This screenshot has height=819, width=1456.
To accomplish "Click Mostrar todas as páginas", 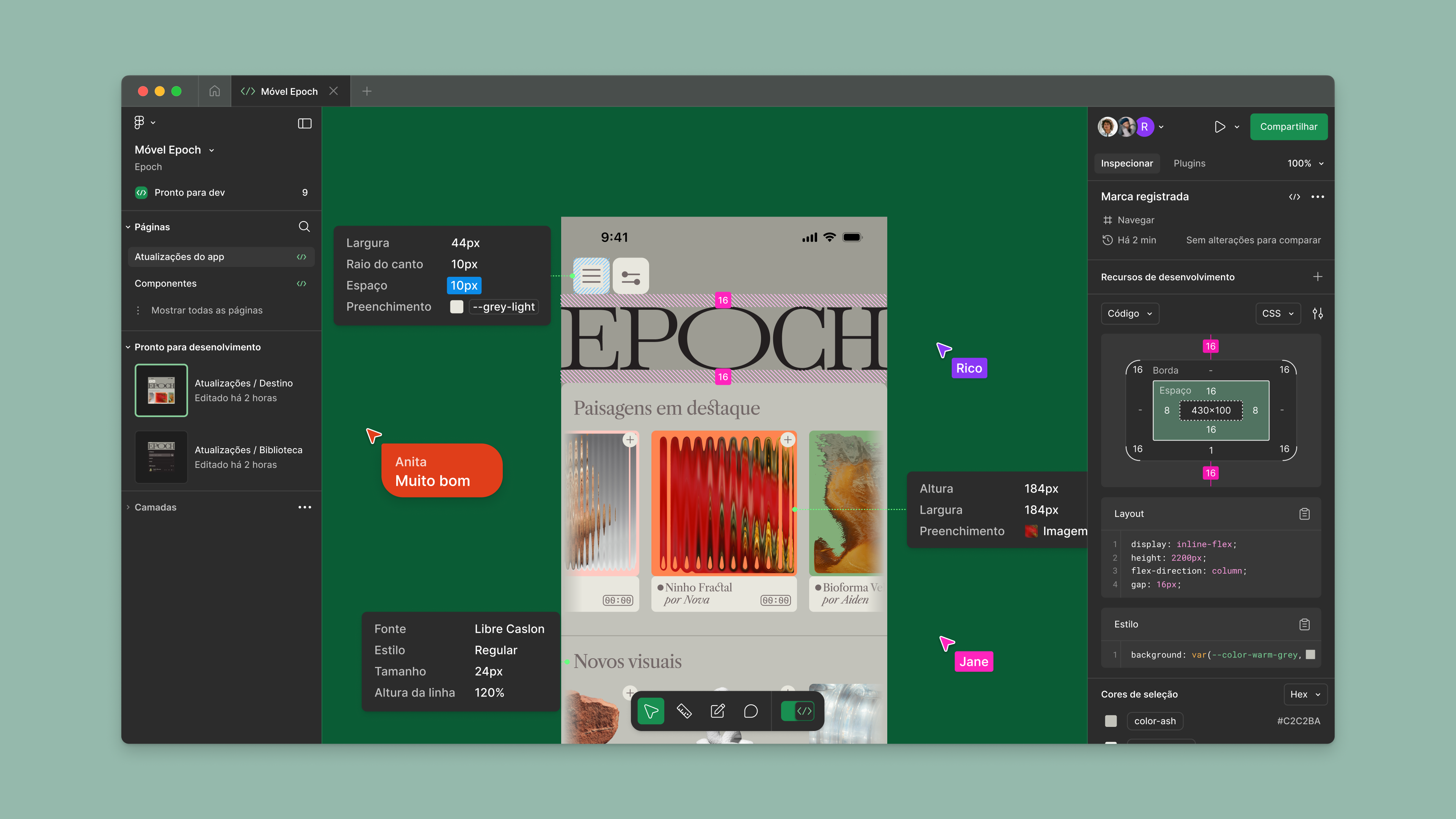I will [207, 310].
